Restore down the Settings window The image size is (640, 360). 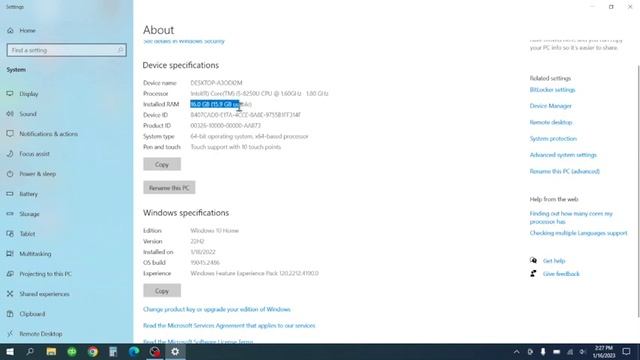(x=611, y=7)
